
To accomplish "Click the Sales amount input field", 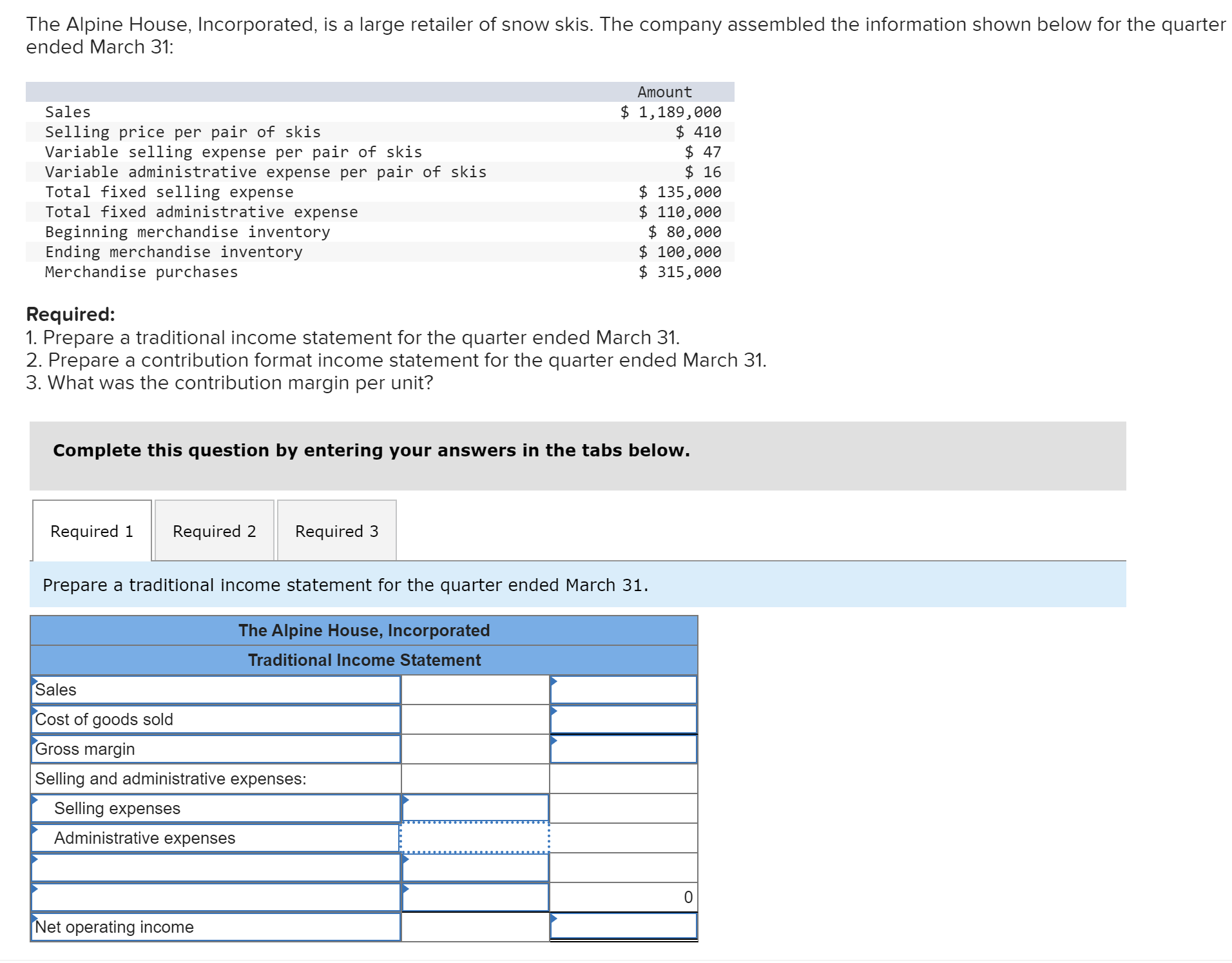I will point(622,688).
